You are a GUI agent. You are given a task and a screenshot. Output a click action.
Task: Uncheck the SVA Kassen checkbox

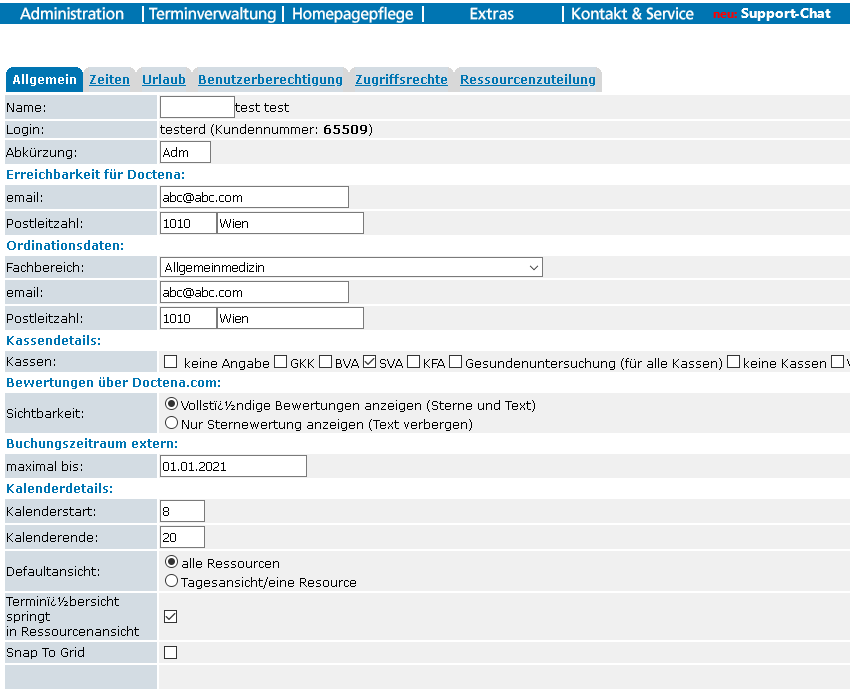370,363
